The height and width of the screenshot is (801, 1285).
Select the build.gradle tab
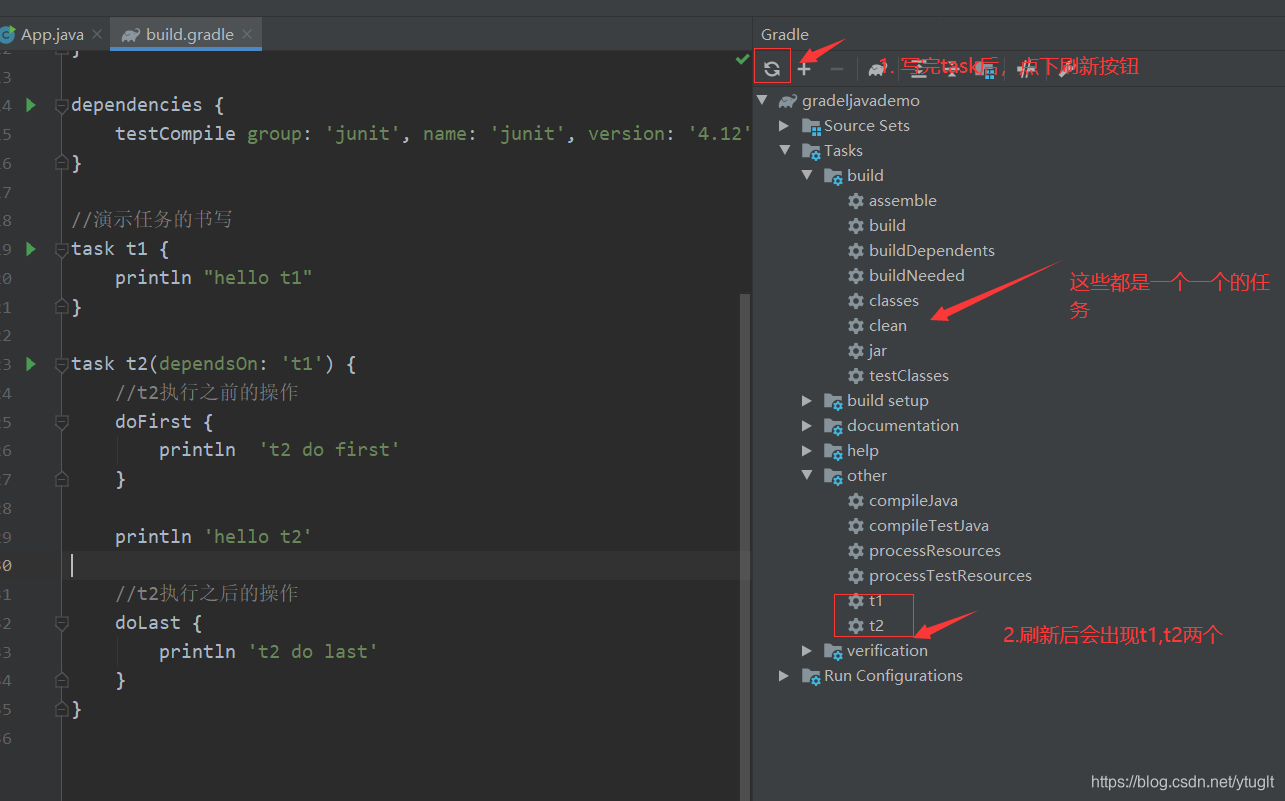[186, 34]
